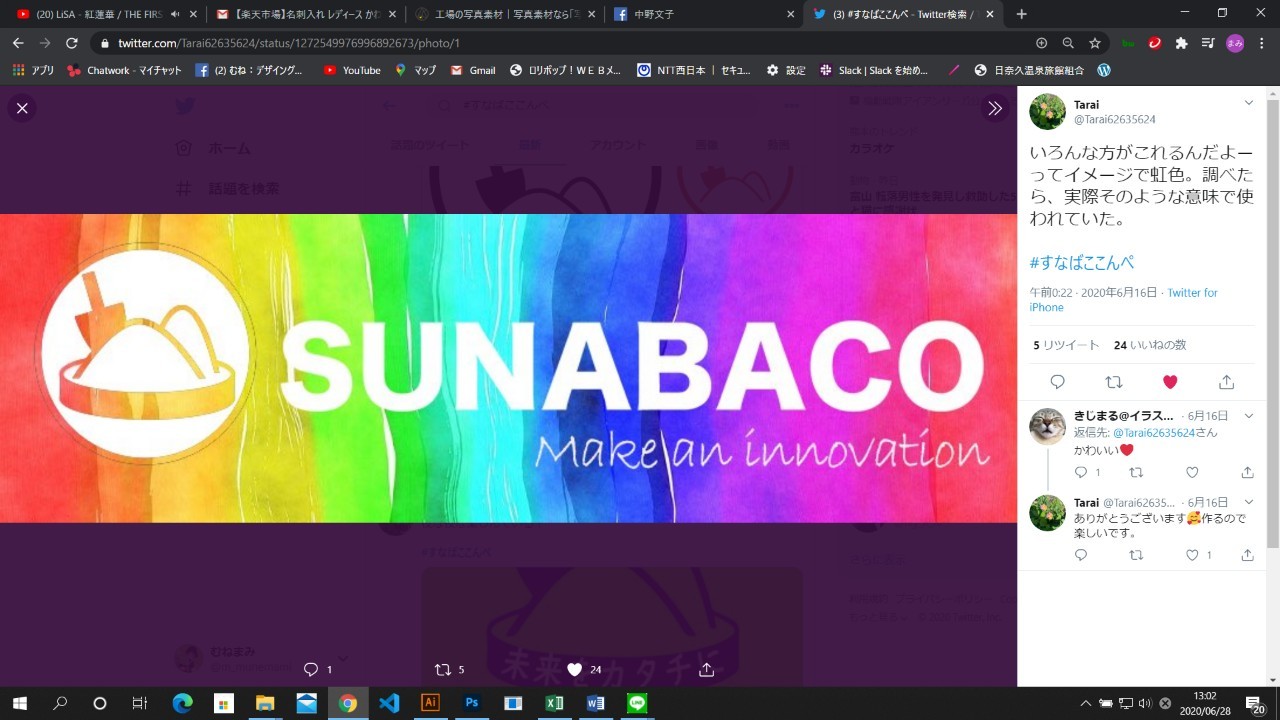Collapse the tweet sidebar with double-chevron icon

point(995,108)
